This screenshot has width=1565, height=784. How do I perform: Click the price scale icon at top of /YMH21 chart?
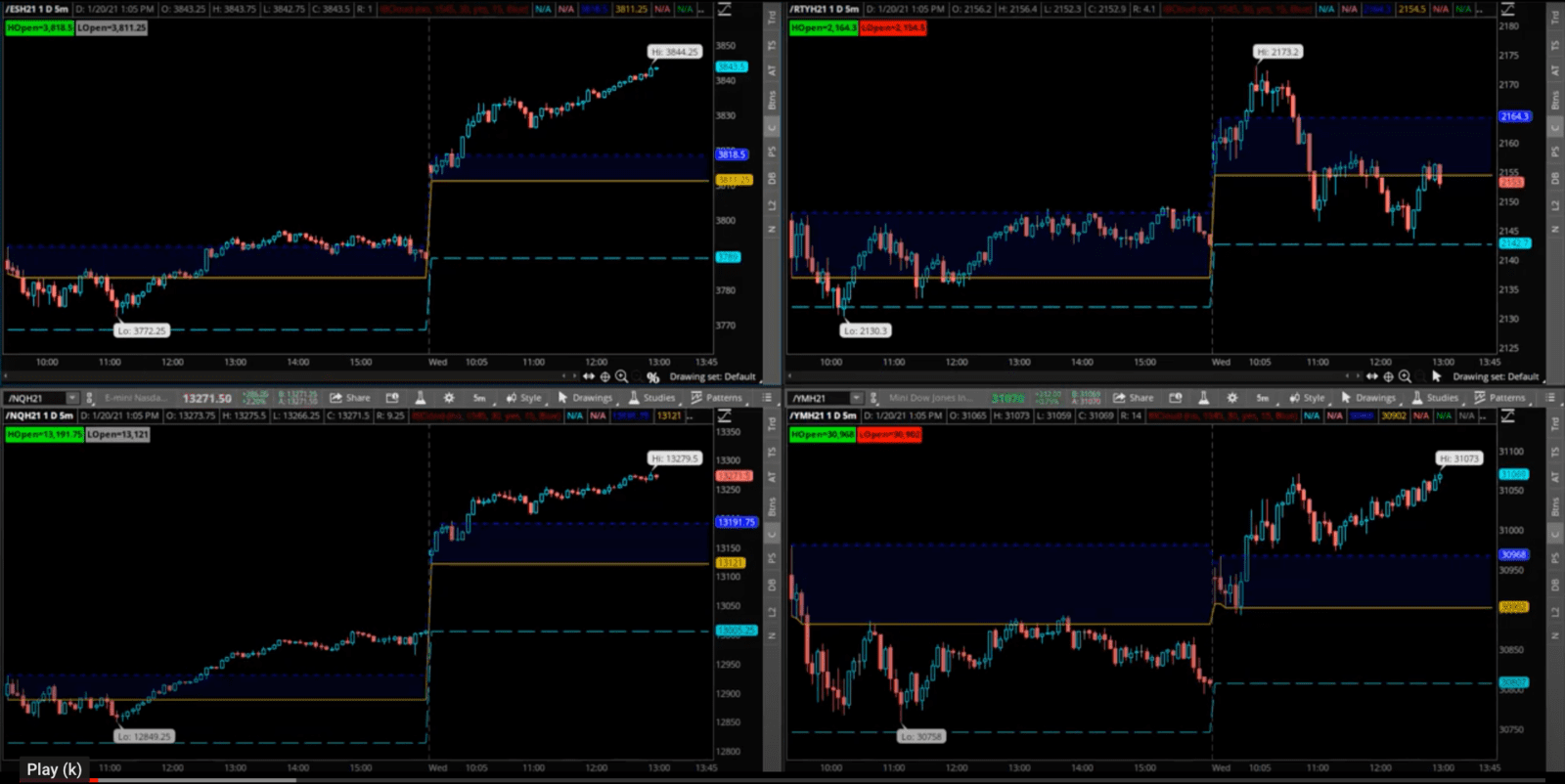(x=1508, y=416)
